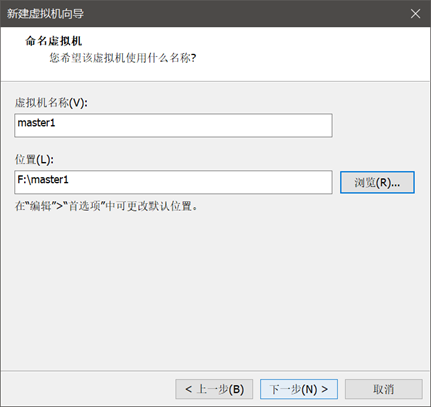Screen dimensions: 431x407
Task: Open the 浏览(R)... folder browser
Action: pos(377,182)
